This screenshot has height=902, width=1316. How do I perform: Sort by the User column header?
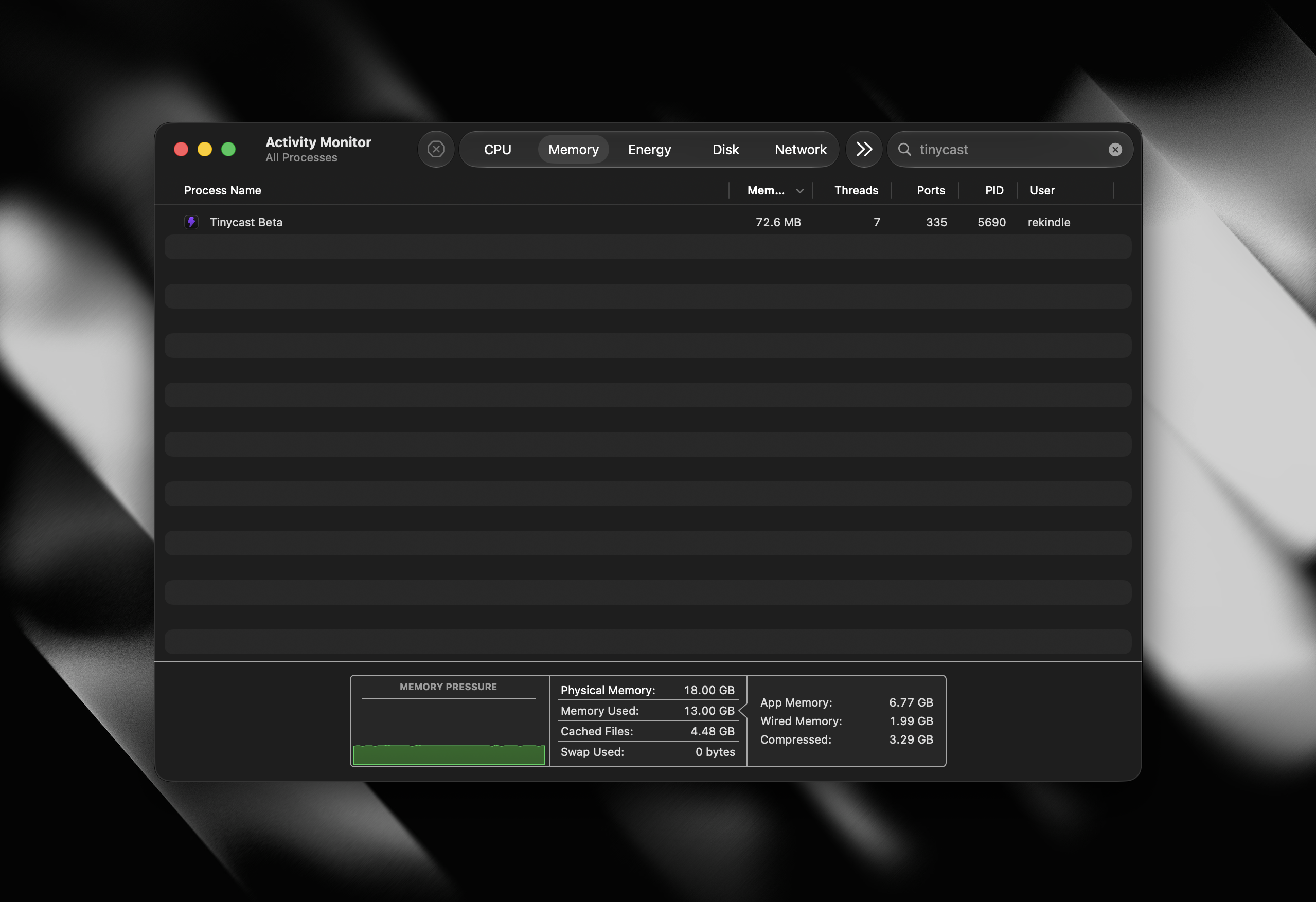point(1042,190)
